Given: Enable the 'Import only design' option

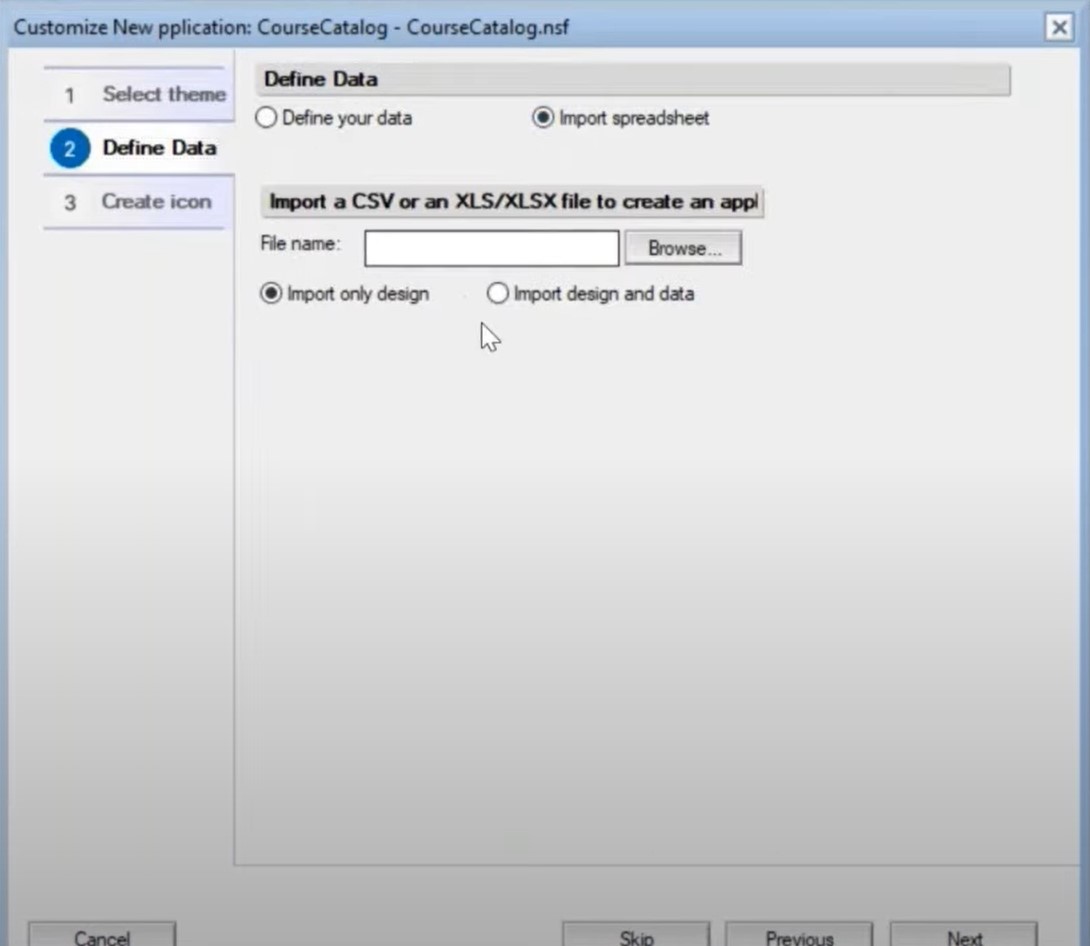Looking at the screenshot, I should pos(270,294).
